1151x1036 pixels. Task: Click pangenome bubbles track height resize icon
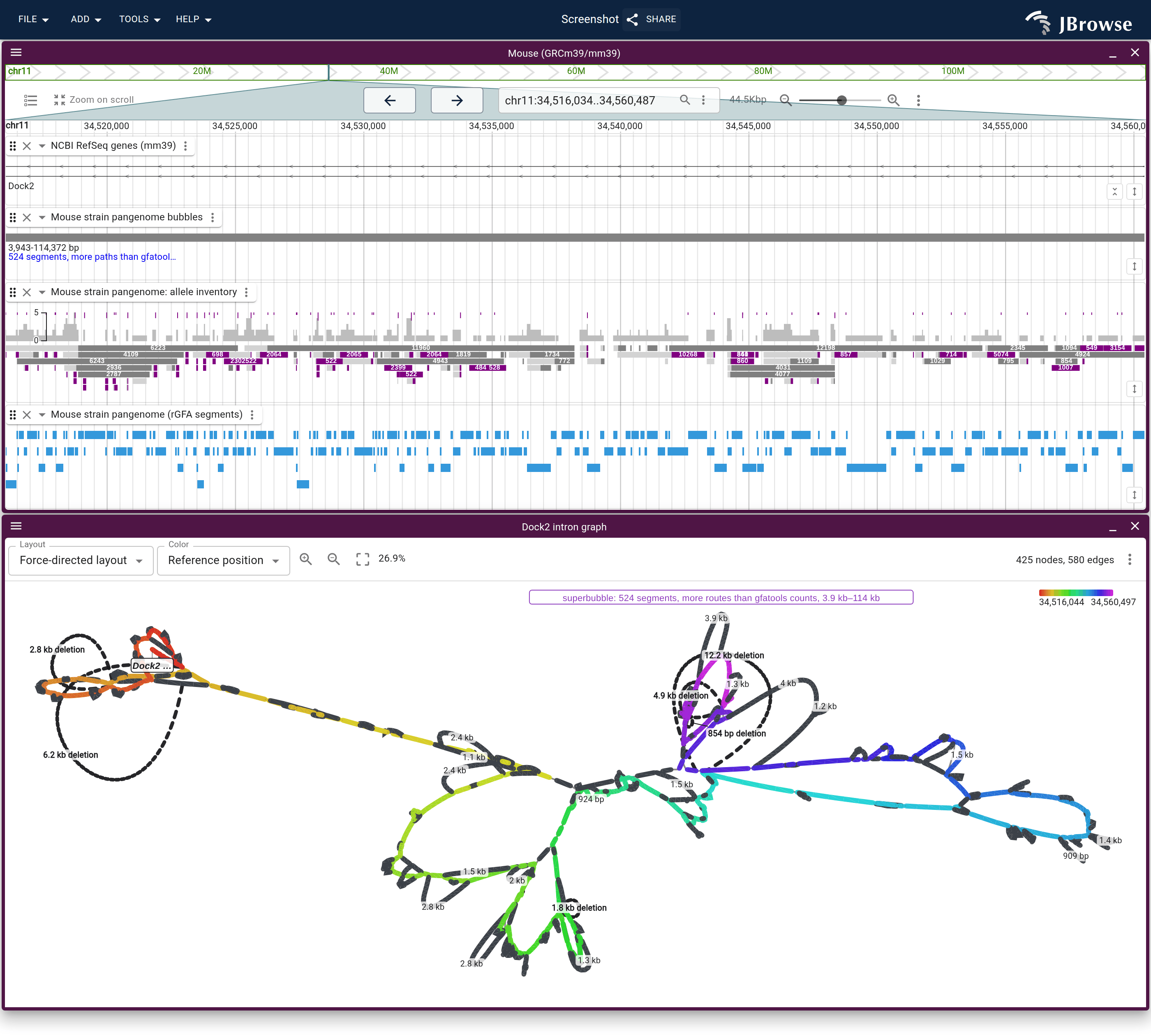(1134, 266)
